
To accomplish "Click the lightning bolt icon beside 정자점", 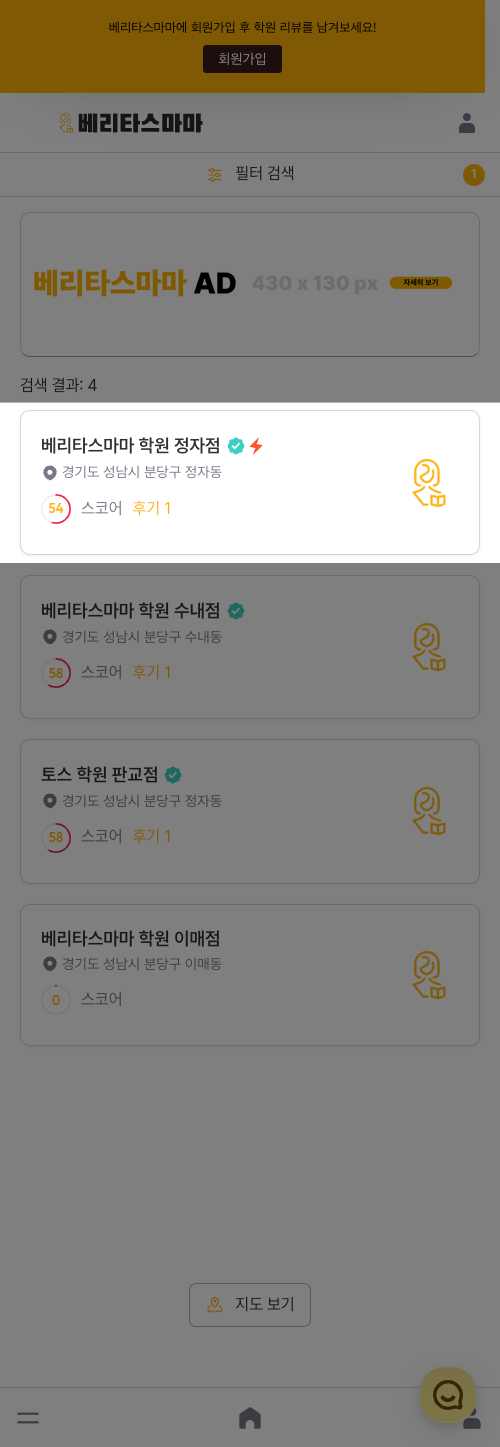I will pos(256,446).
